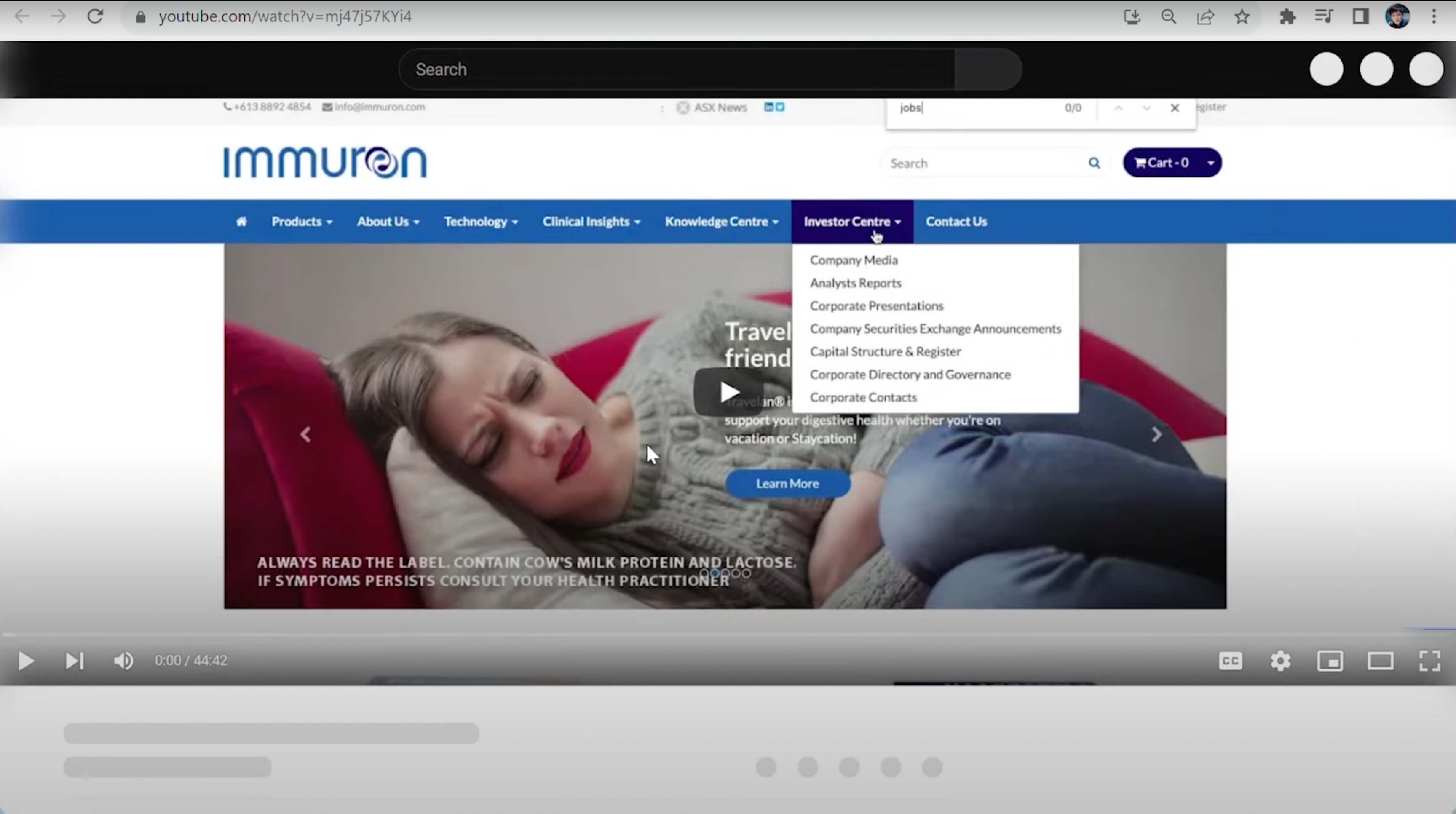
Task: Choose Analysts Reports from dropdown
Action: [855, 283]
